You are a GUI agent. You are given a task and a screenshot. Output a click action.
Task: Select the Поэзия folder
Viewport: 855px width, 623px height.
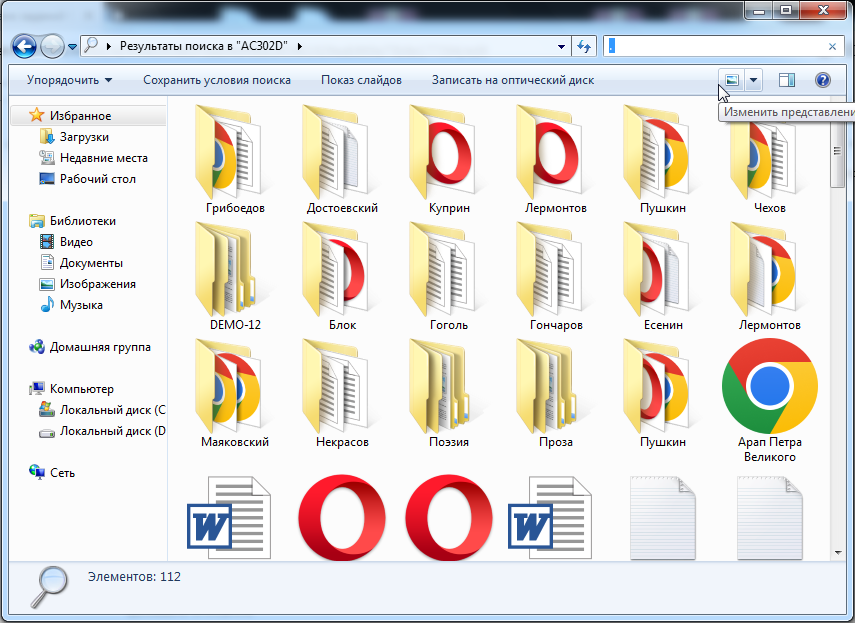pyautogui.click(x=449, y=394)
